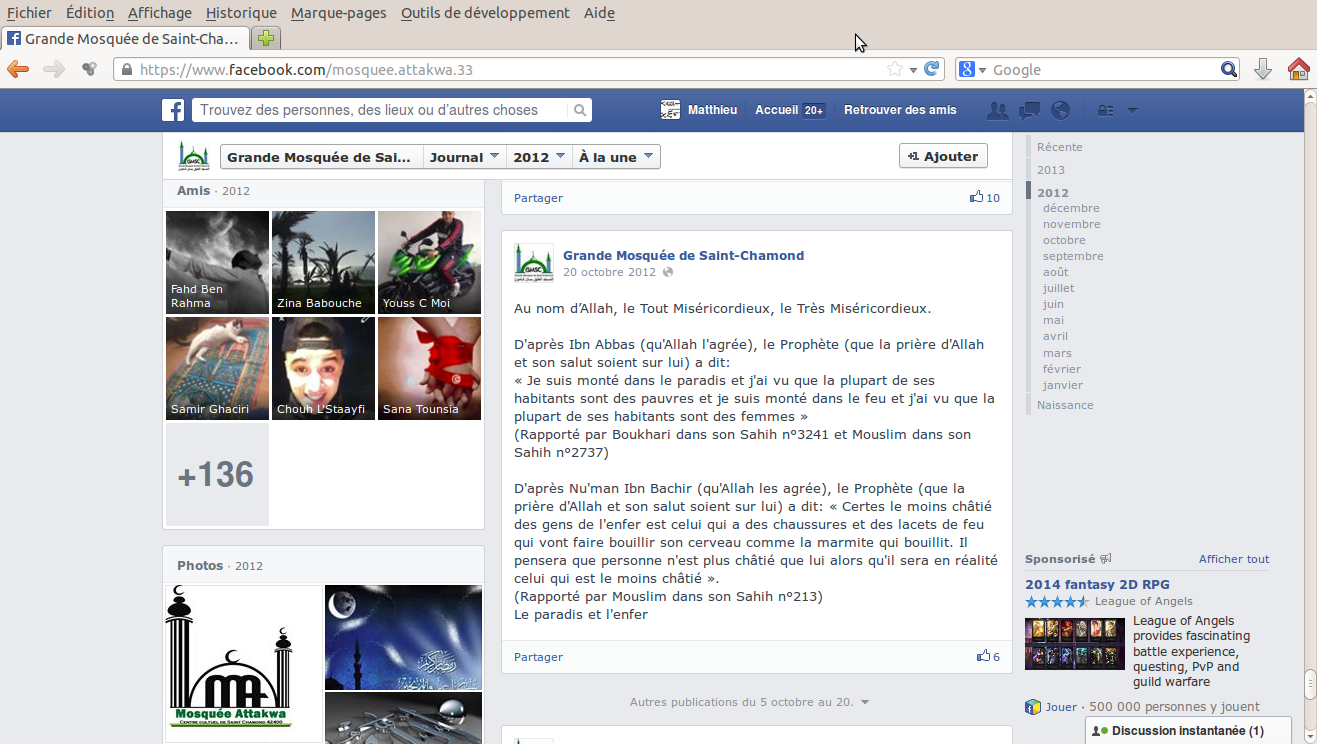This screenshot has height=744, width=1317.
Task: Go back with browser back arrow
Action: point(18,69)
